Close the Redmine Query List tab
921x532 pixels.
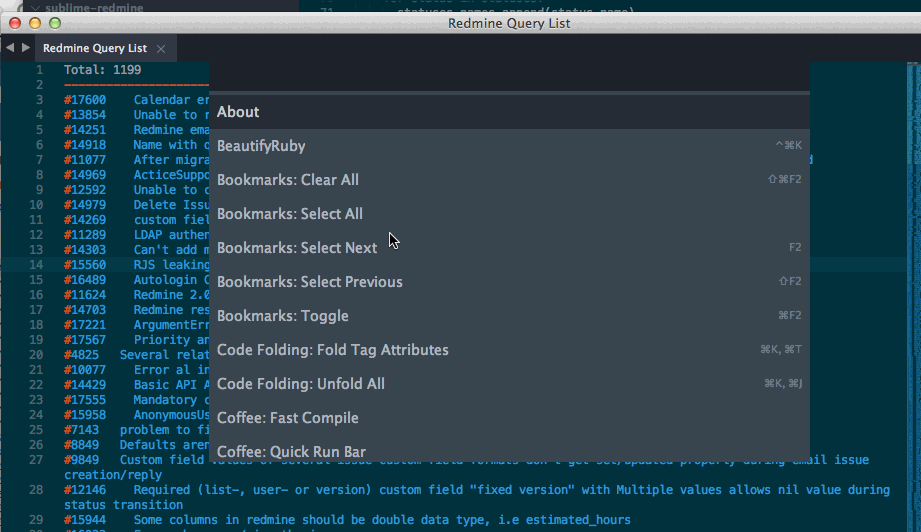[161, 49]
